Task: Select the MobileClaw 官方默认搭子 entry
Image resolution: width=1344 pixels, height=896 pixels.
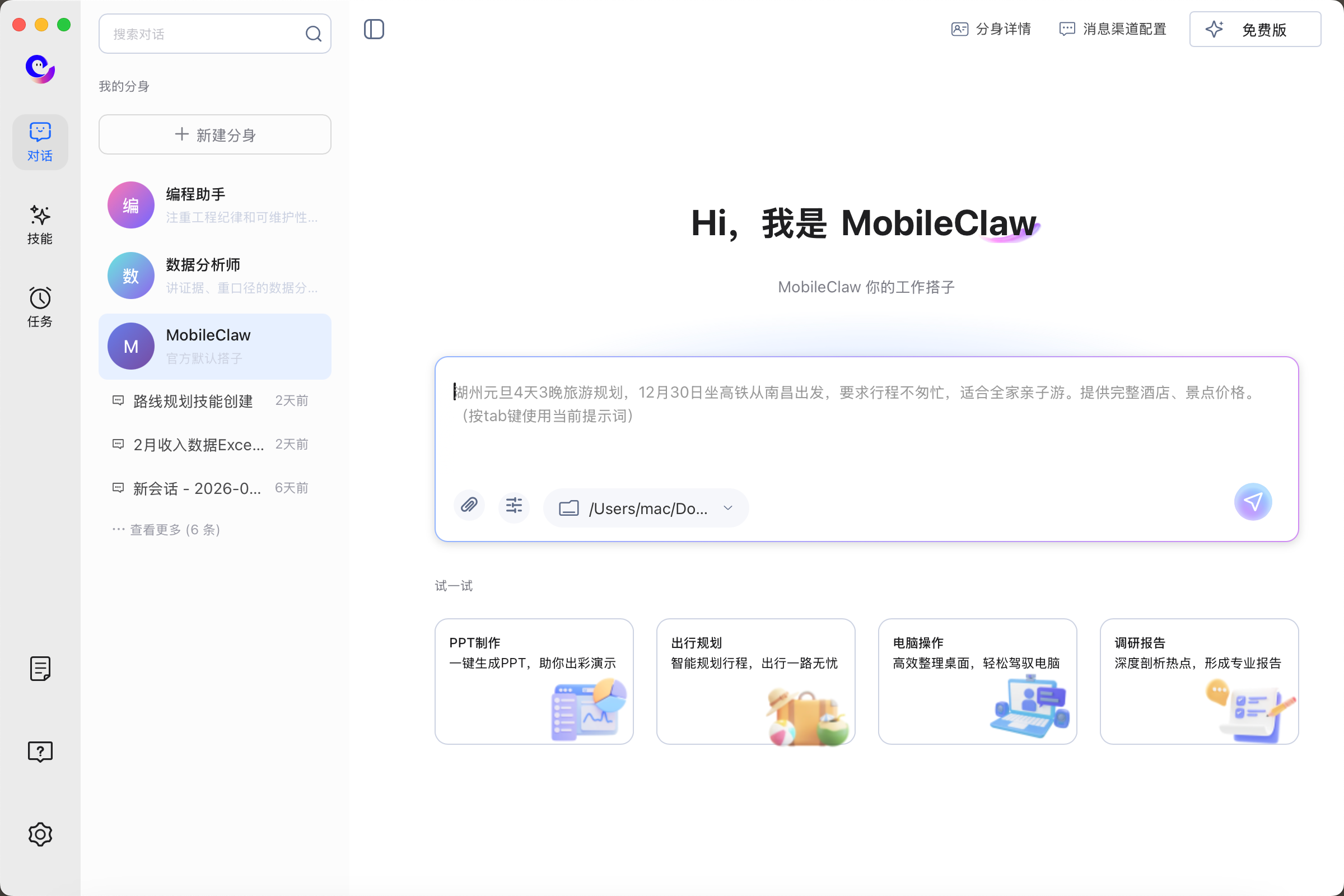Action: pyautogui.click(x=215, y=346)
